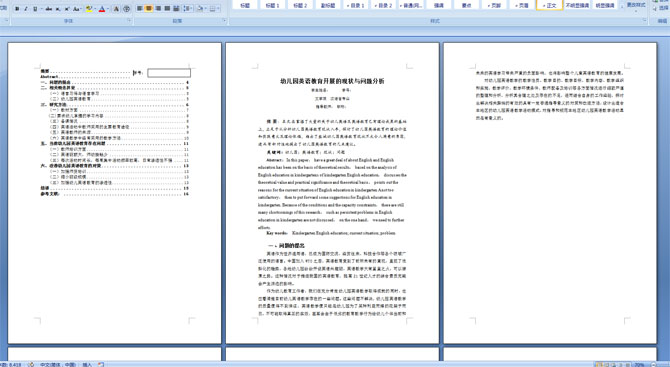
Task: Click the input box beside 学号
Action: 169,73
